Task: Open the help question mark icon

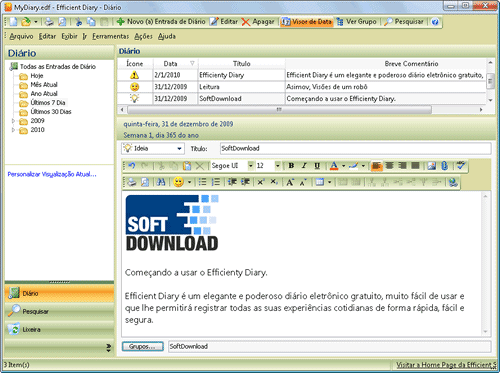Action: pyautogui.click(x=435, y=22)
